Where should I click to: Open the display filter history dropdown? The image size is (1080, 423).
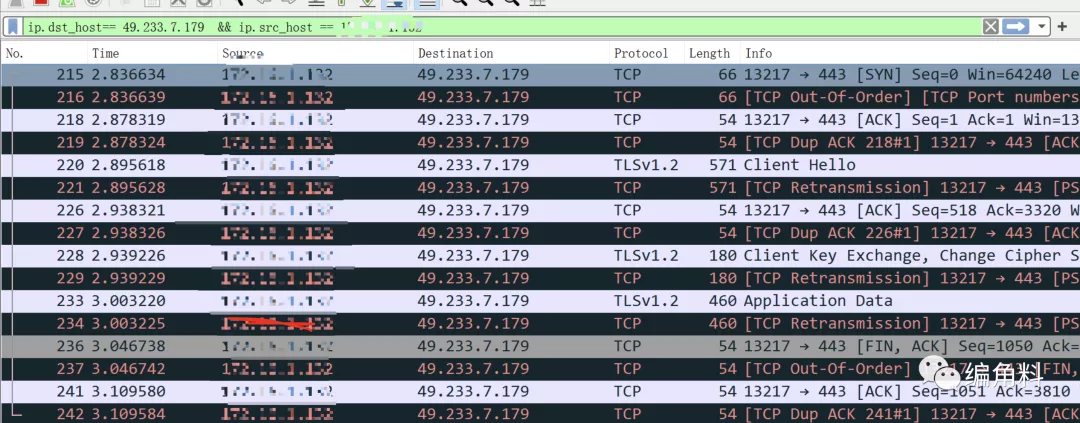pyautogui.click(x=1042, y=27)
